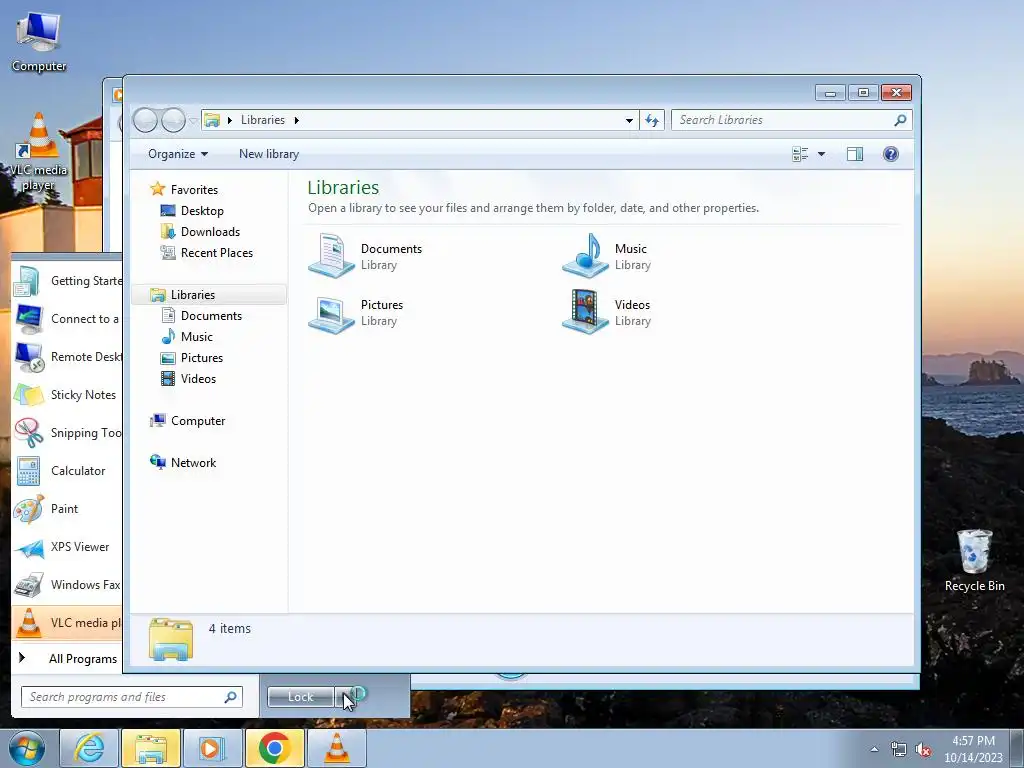Open recent pages dropdown beside Forward button
This screenshot has height=768, width=1024.
point(193,120)
